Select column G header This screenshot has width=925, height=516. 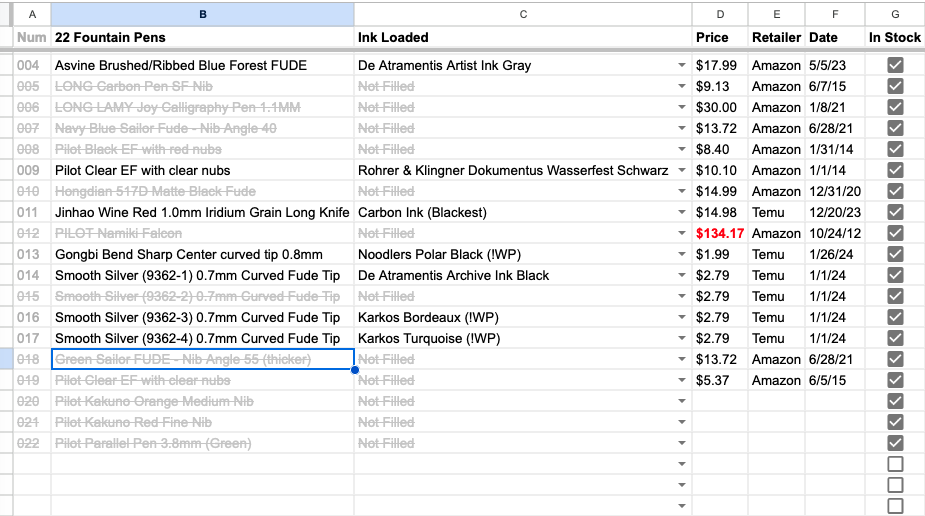(895, 14)
